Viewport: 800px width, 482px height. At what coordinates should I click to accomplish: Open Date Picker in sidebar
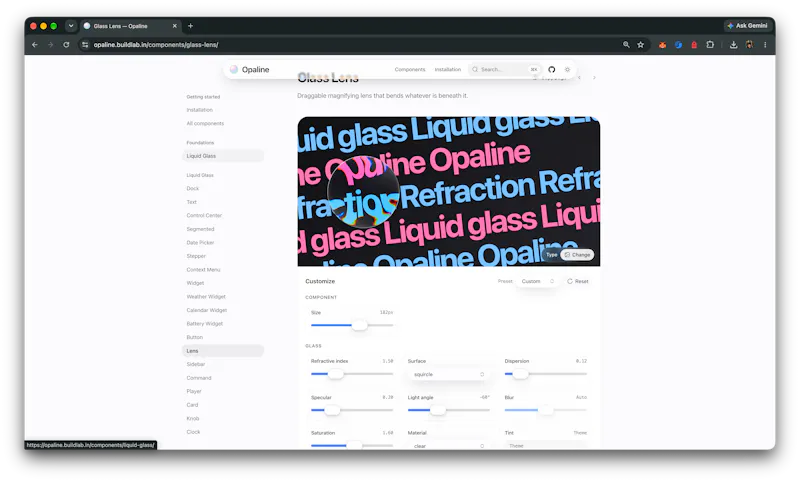pyautogui.click(x=200, y=243)
